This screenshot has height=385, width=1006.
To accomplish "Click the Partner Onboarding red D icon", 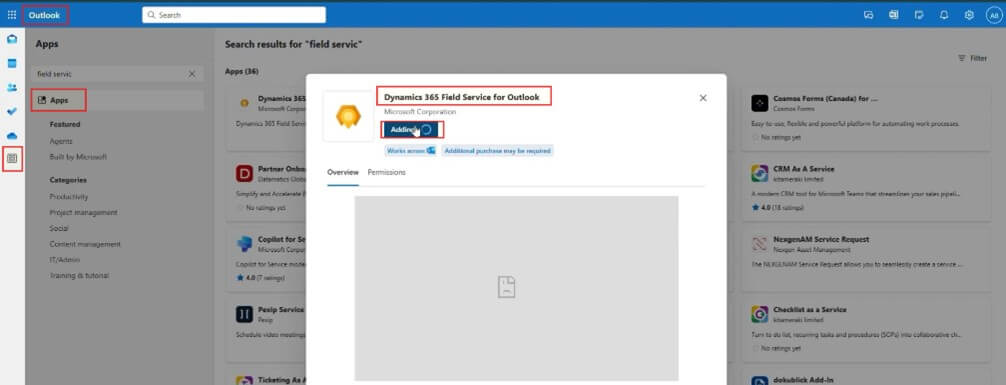I will pyautogui.click(x=244, y=173).
